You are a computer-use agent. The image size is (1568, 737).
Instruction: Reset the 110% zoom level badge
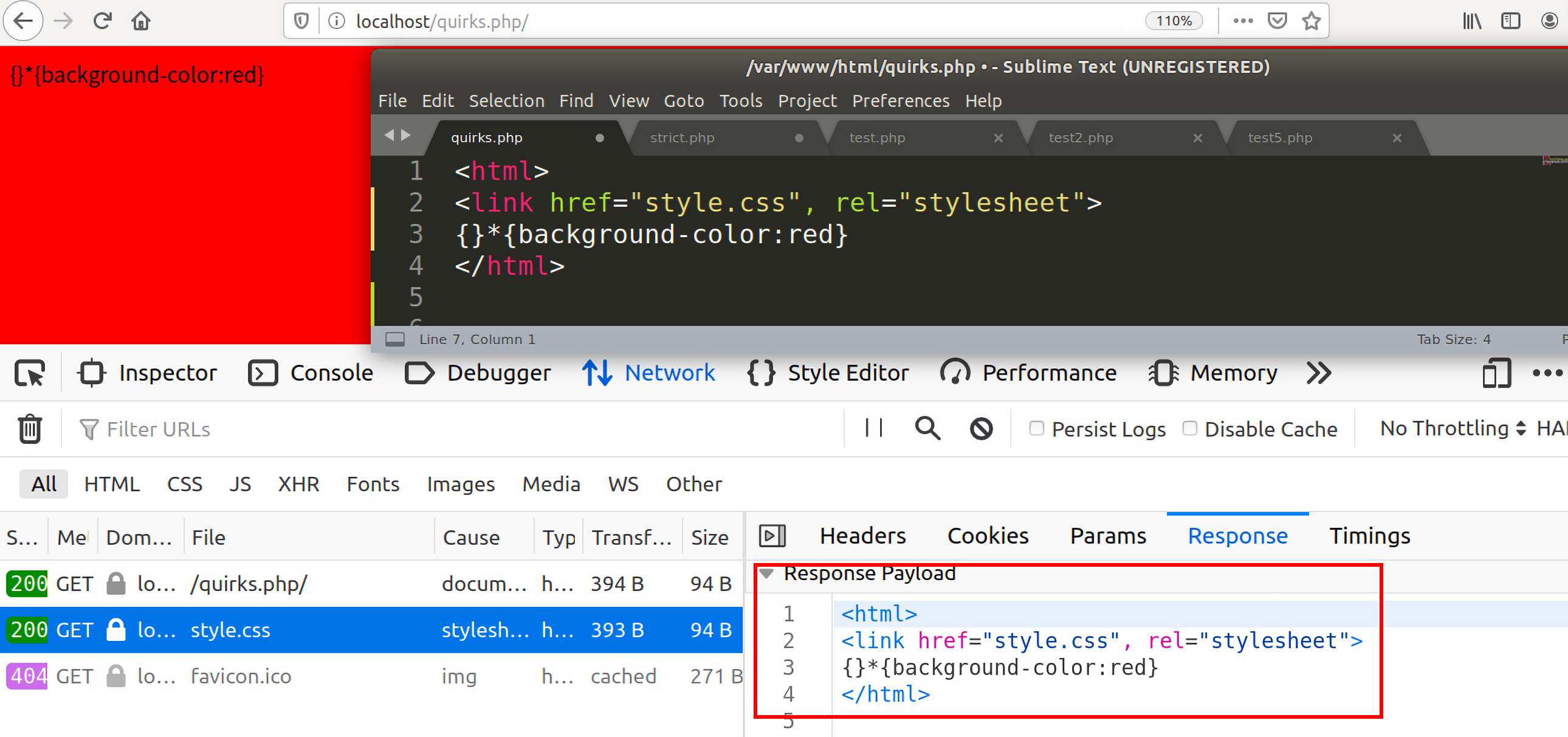coord(1174,21)
